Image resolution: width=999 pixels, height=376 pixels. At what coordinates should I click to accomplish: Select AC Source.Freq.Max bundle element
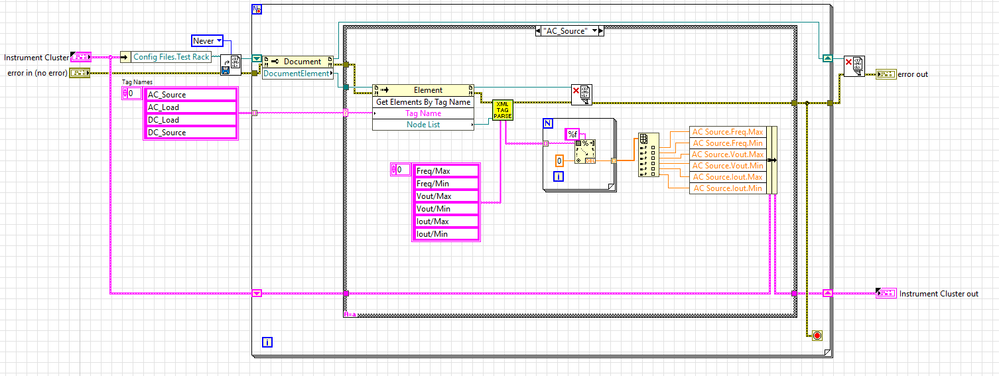727,131
